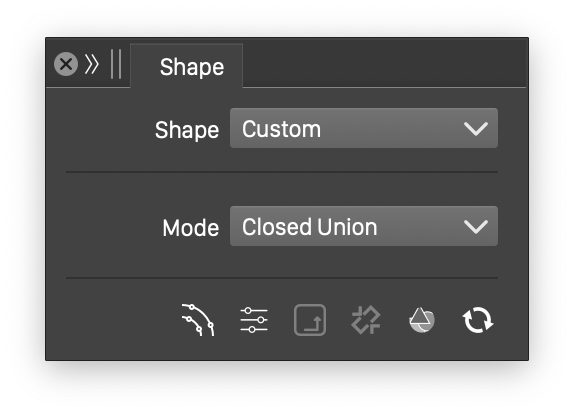Viewport: 574px width, 414px height.
Task: Open the Mode dropdown showing Closed Union
Action: click(364, 226)
